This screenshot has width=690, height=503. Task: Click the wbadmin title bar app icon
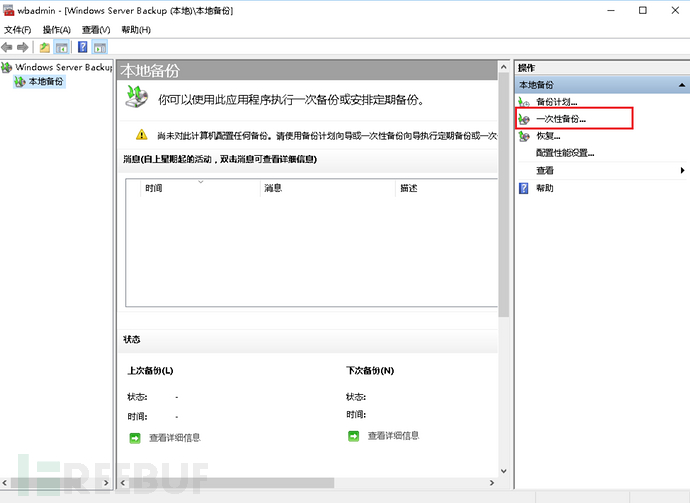pos(8,10)
